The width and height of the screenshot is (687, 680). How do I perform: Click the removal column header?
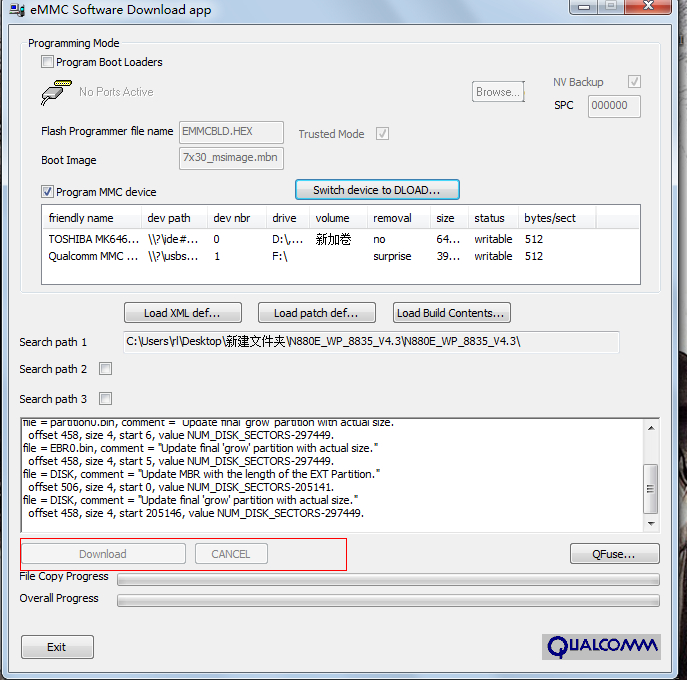coord(398,218)
